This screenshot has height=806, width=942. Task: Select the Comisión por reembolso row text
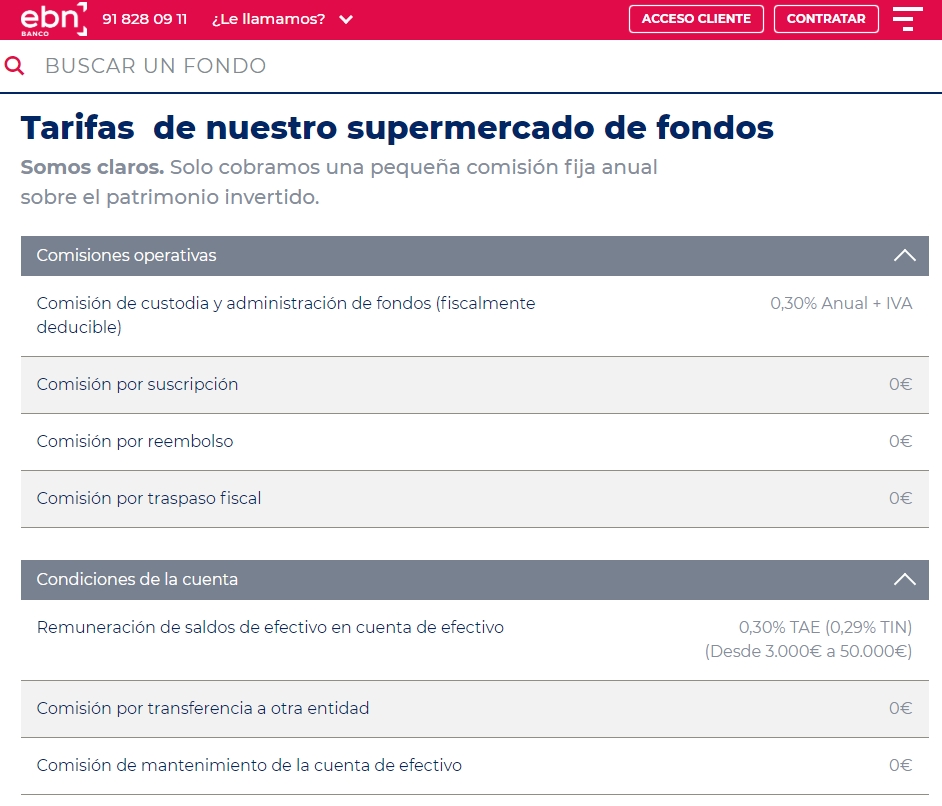(x=135, y=441)
